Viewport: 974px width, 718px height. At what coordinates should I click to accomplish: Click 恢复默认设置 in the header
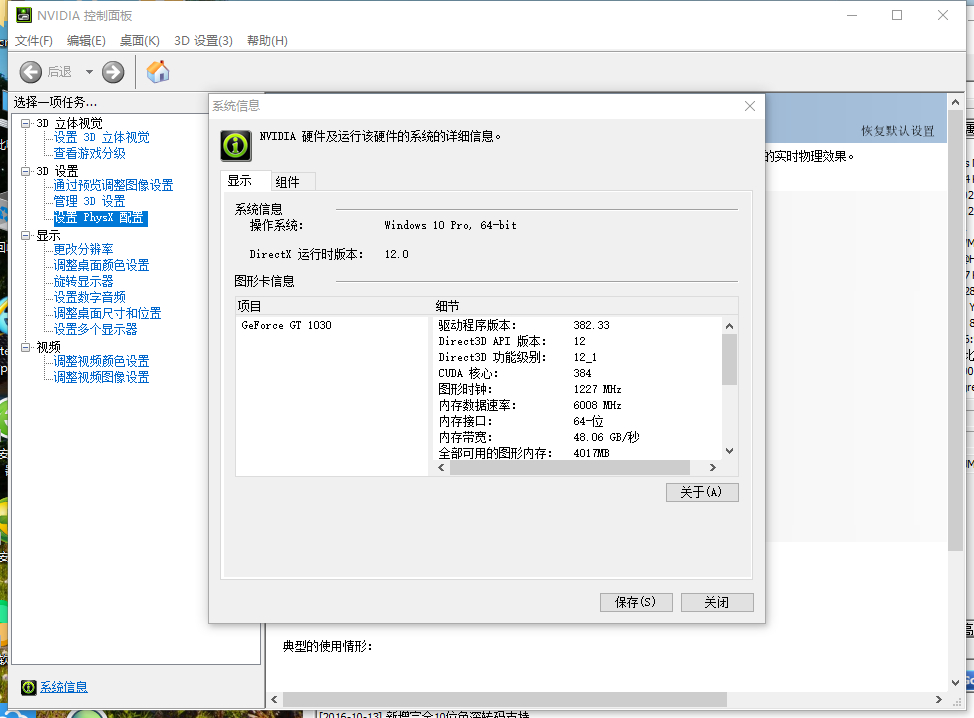tap(898, 130)
